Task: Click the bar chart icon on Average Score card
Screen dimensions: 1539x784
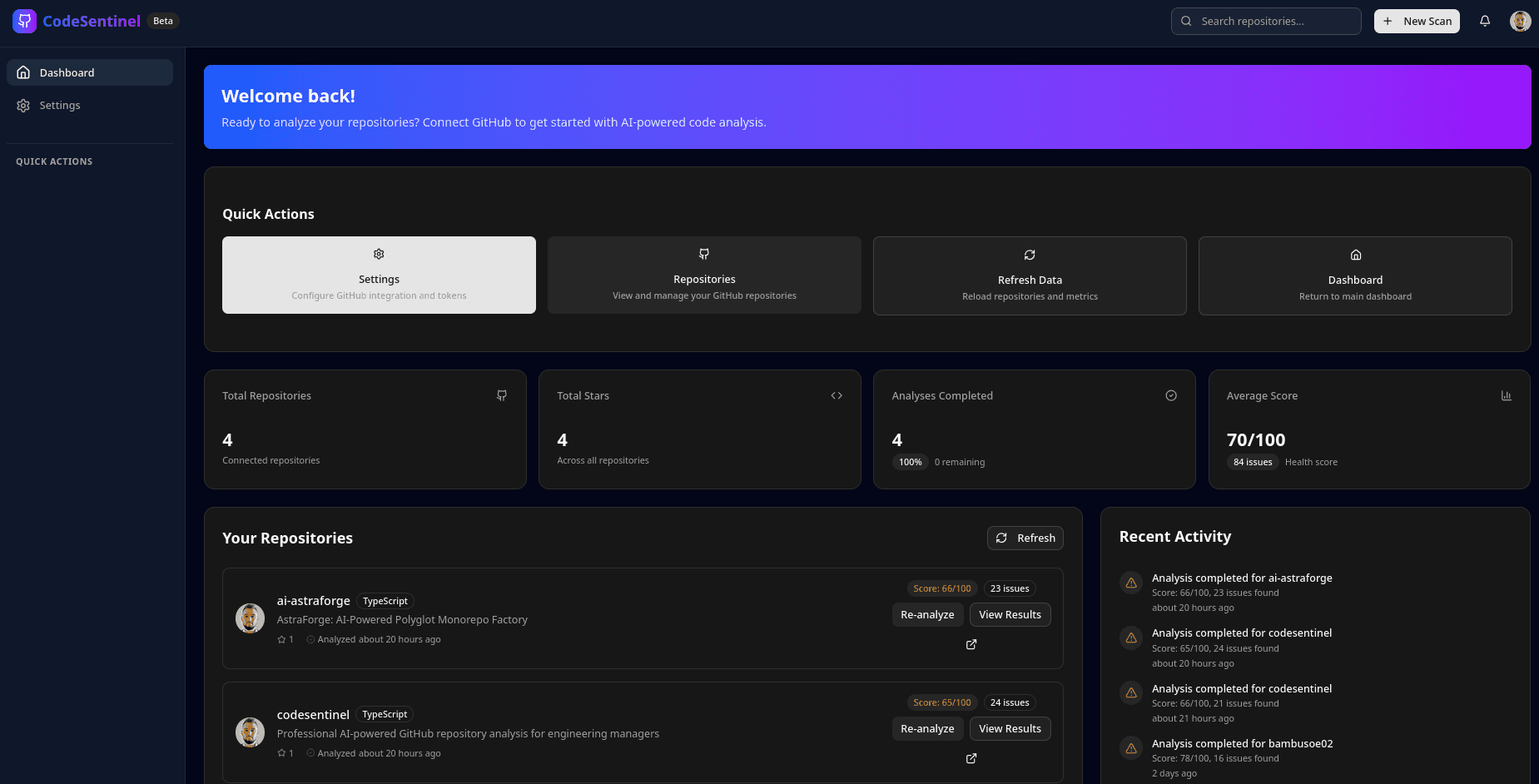Action: [x=1506, y=395]
